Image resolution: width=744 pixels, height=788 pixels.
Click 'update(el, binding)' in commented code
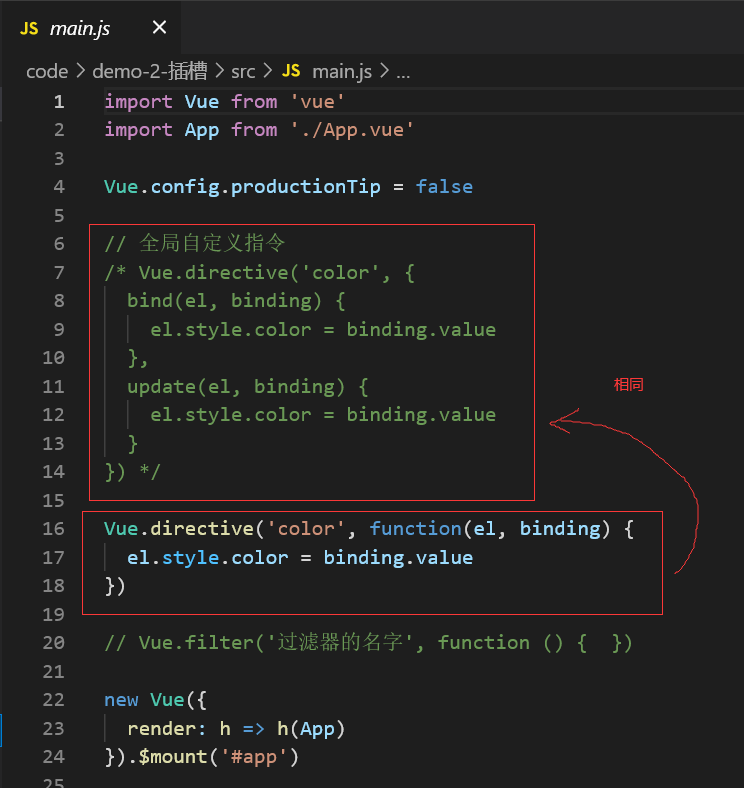236,387
